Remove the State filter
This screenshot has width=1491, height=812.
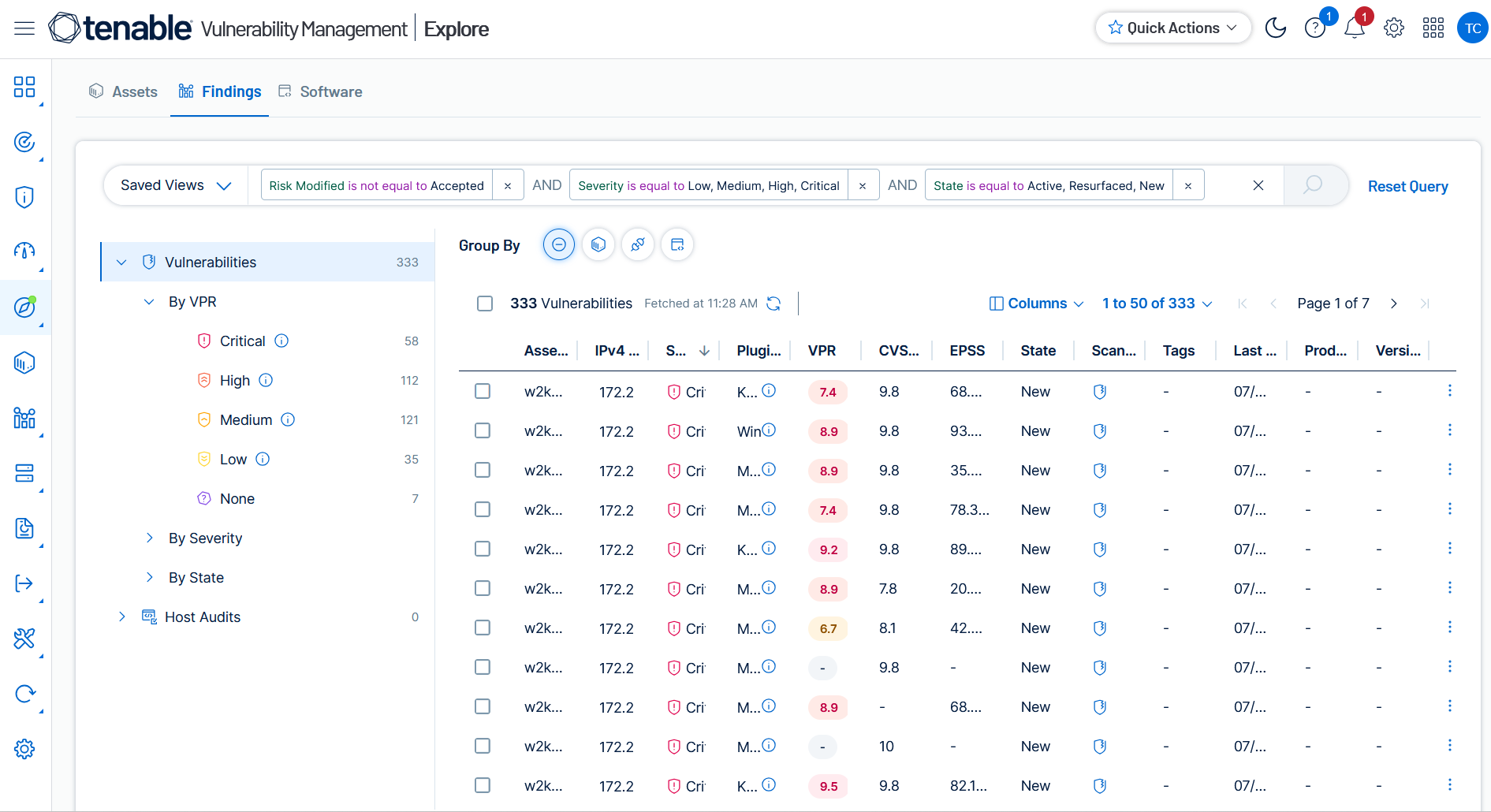click(x=1187, y=185)
